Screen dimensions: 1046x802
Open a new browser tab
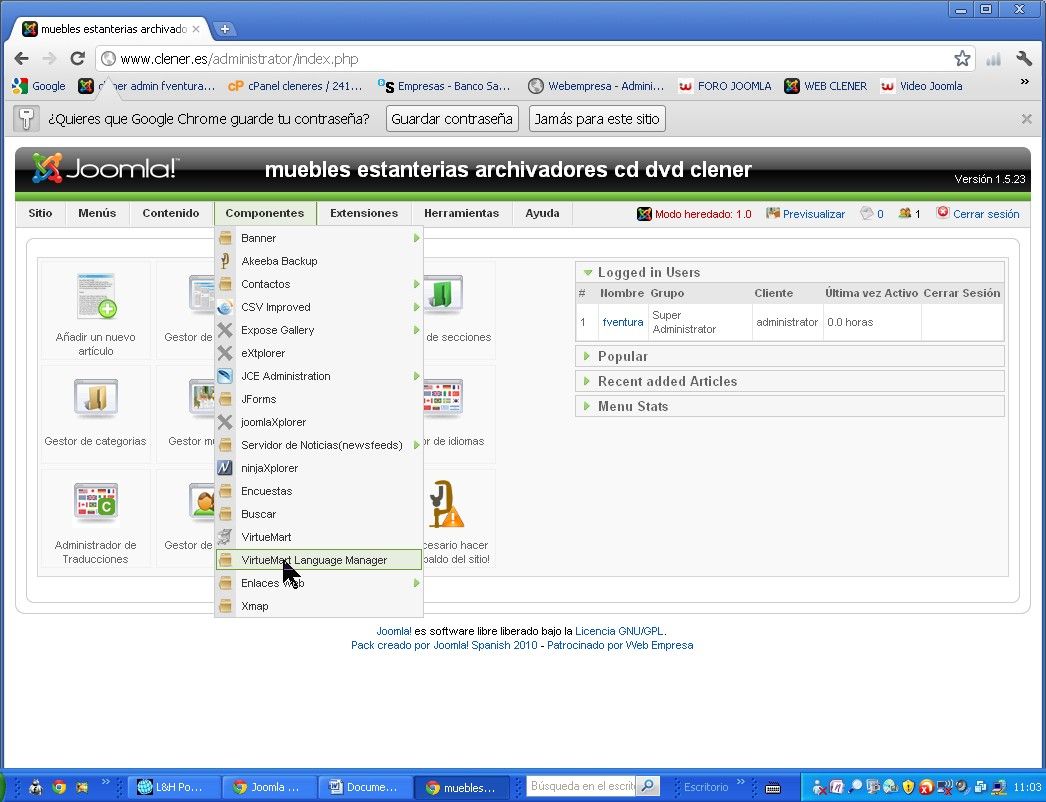(x=225, y=29)
